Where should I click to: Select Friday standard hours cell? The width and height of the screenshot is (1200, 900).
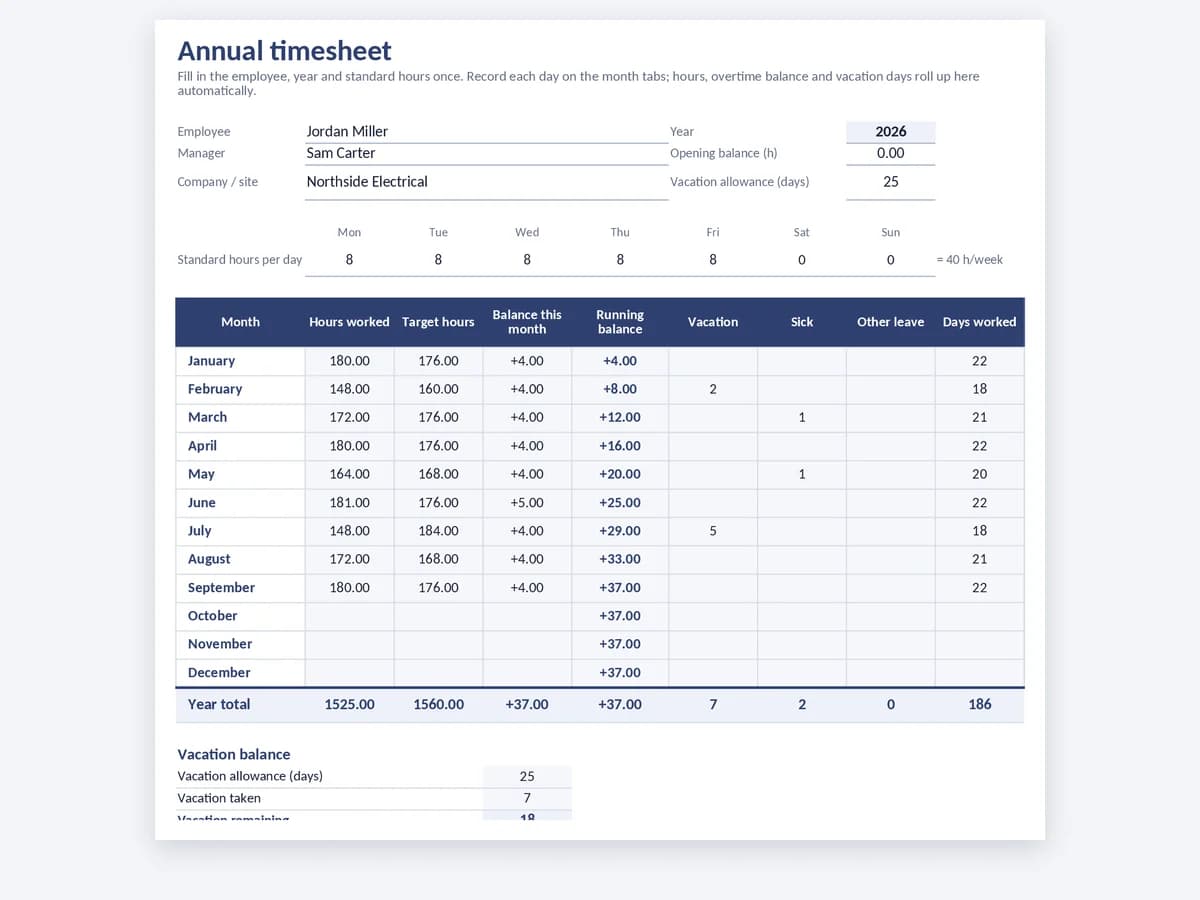pyautogui.click(x=713, y=260)
